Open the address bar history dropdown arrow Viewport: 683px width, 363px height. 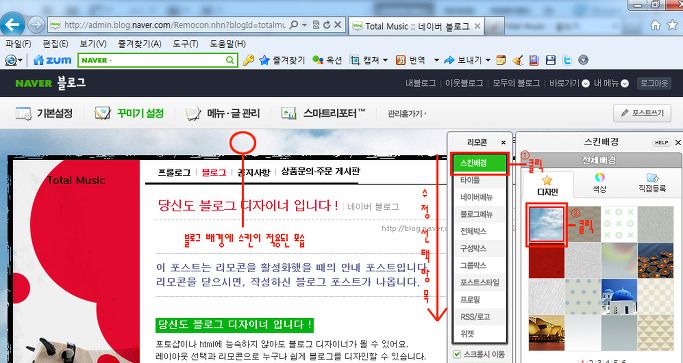click(304, 25)
